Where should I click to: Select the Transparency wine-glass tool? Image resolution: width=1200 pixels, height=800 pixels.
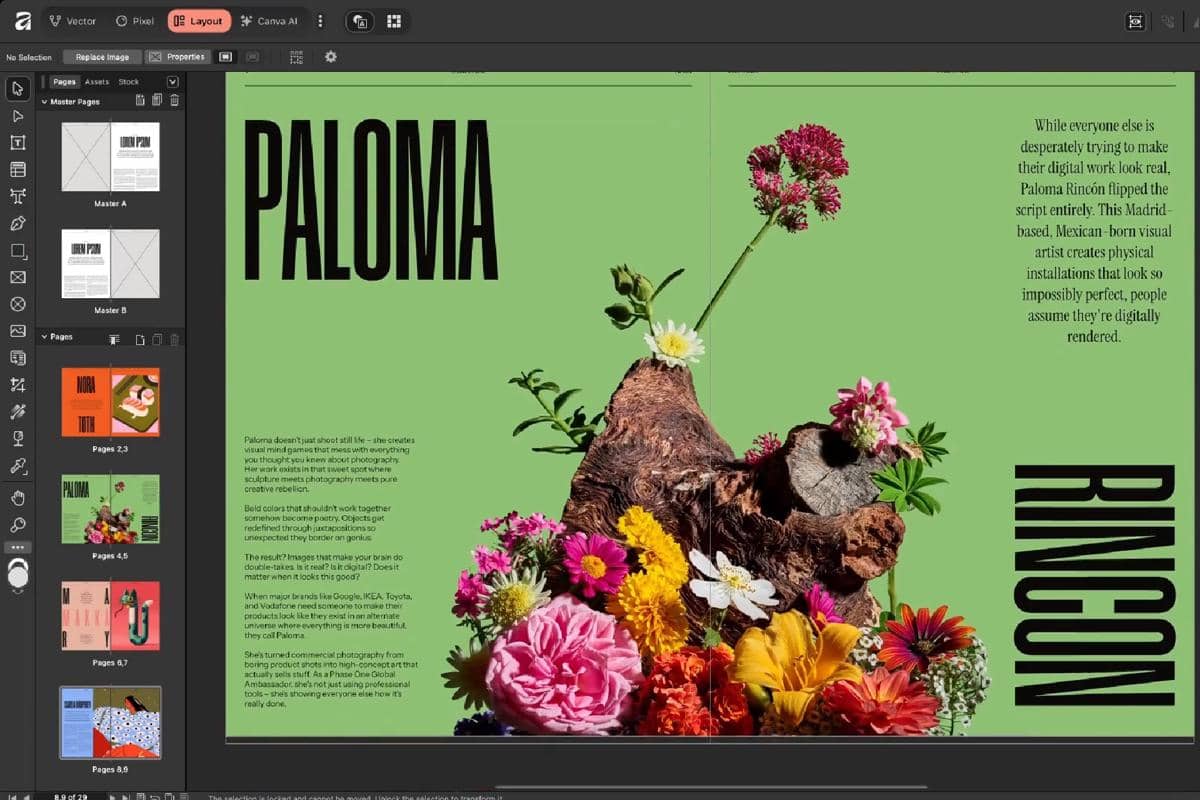tap(18, 439)
